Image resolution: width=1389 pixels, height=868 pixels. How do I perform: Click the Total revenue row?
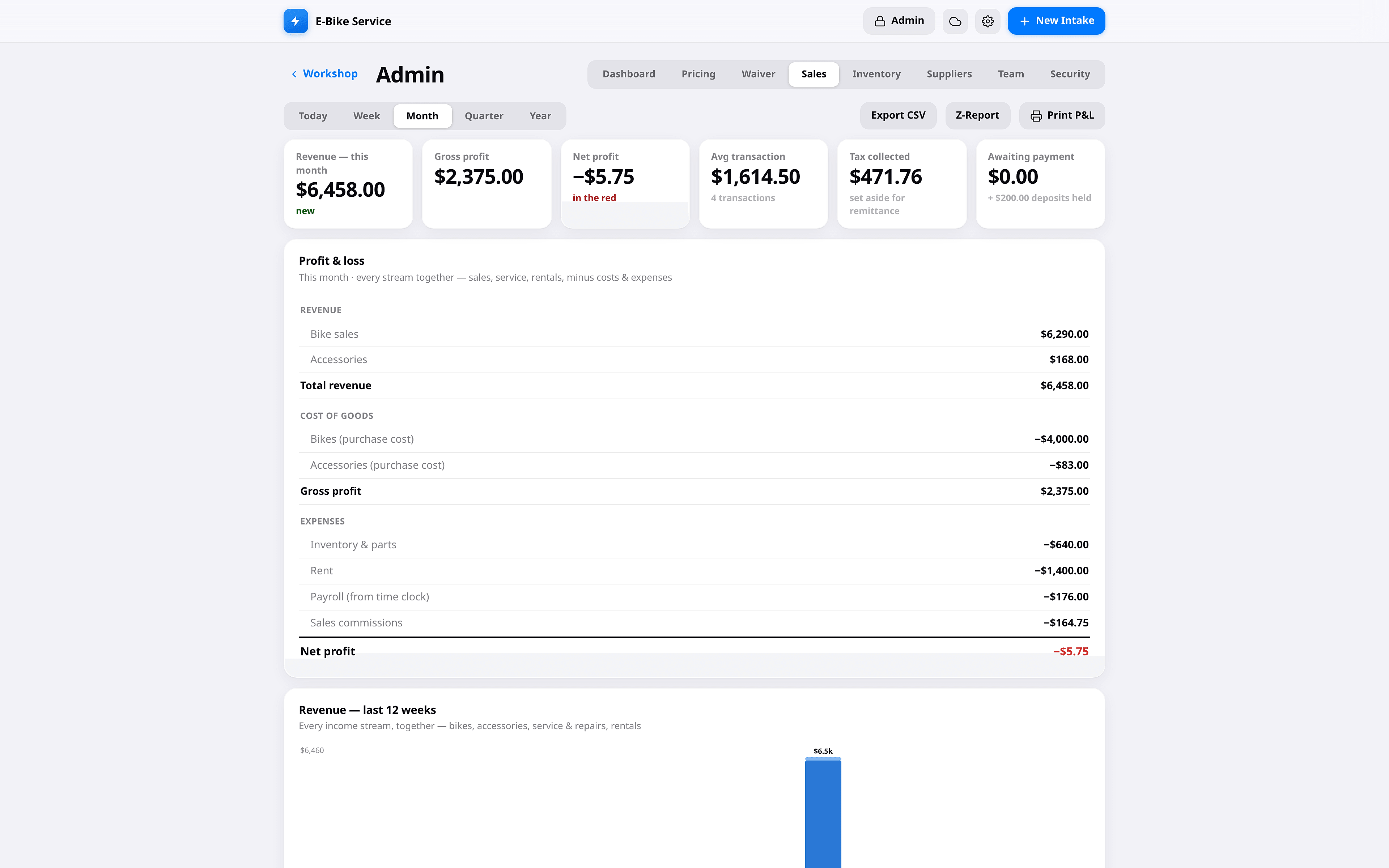694,386
